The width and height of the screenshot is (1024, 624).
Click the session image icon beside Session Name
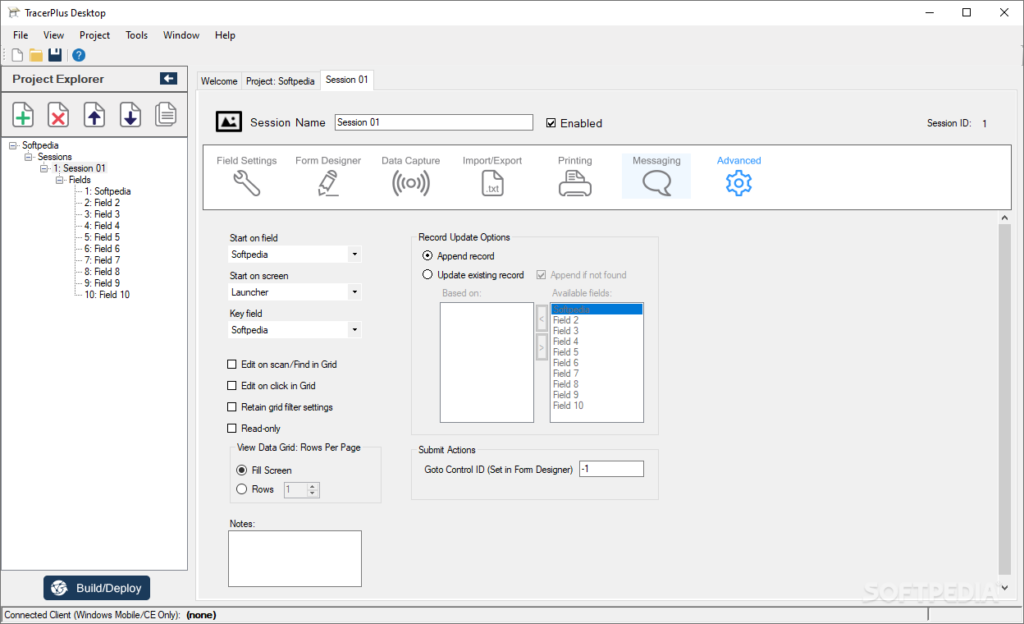[x=229, y=121]
